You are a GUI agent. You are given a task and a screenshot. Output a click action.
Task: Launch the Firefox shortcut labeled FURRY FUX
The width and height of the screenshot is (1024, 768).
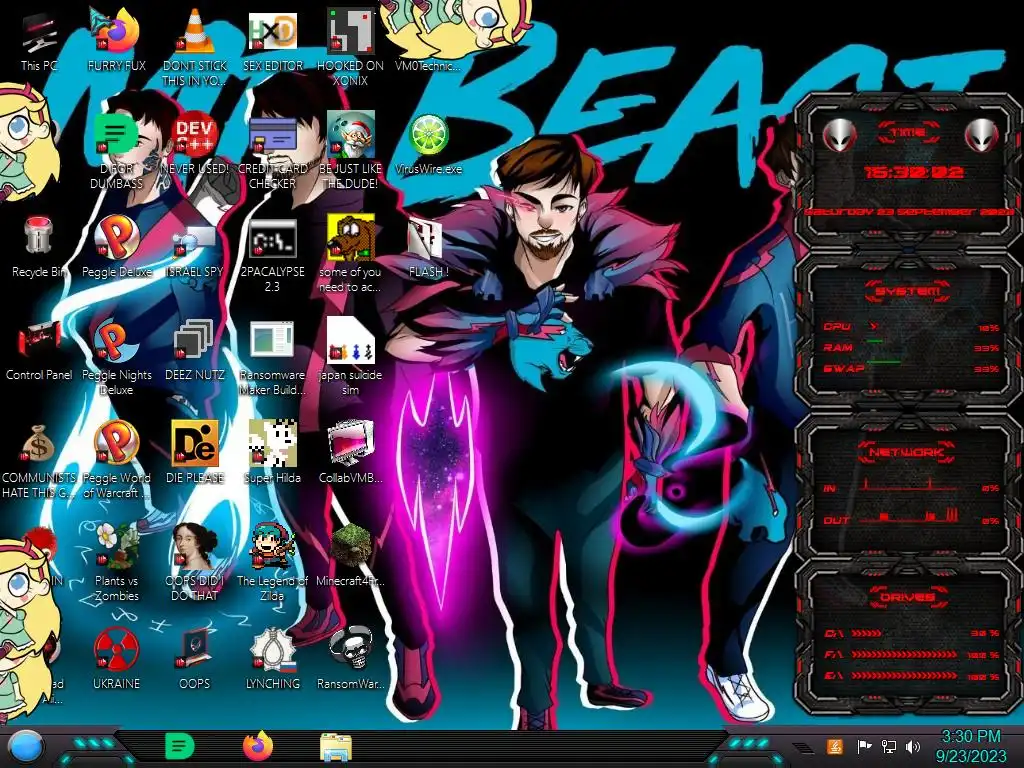tap(116, 40)
